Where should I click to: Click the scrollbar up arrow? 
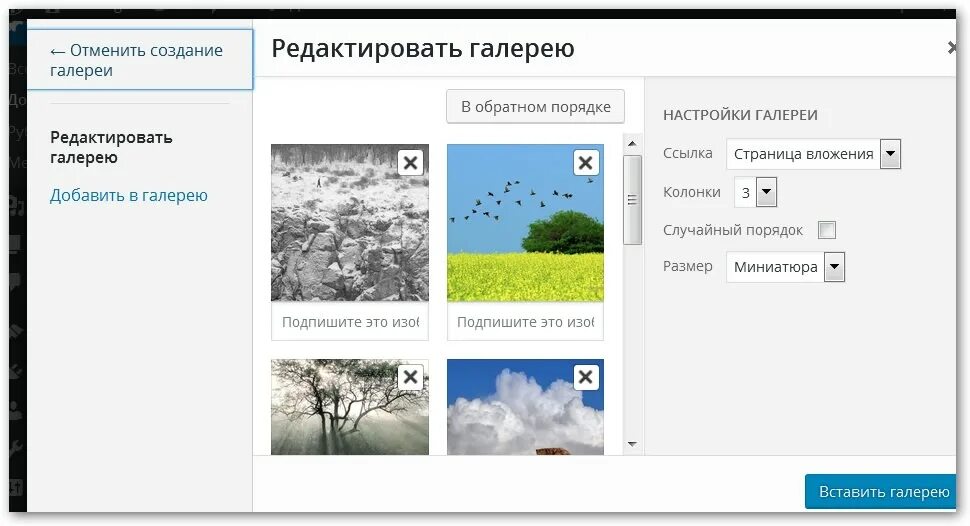632,144
